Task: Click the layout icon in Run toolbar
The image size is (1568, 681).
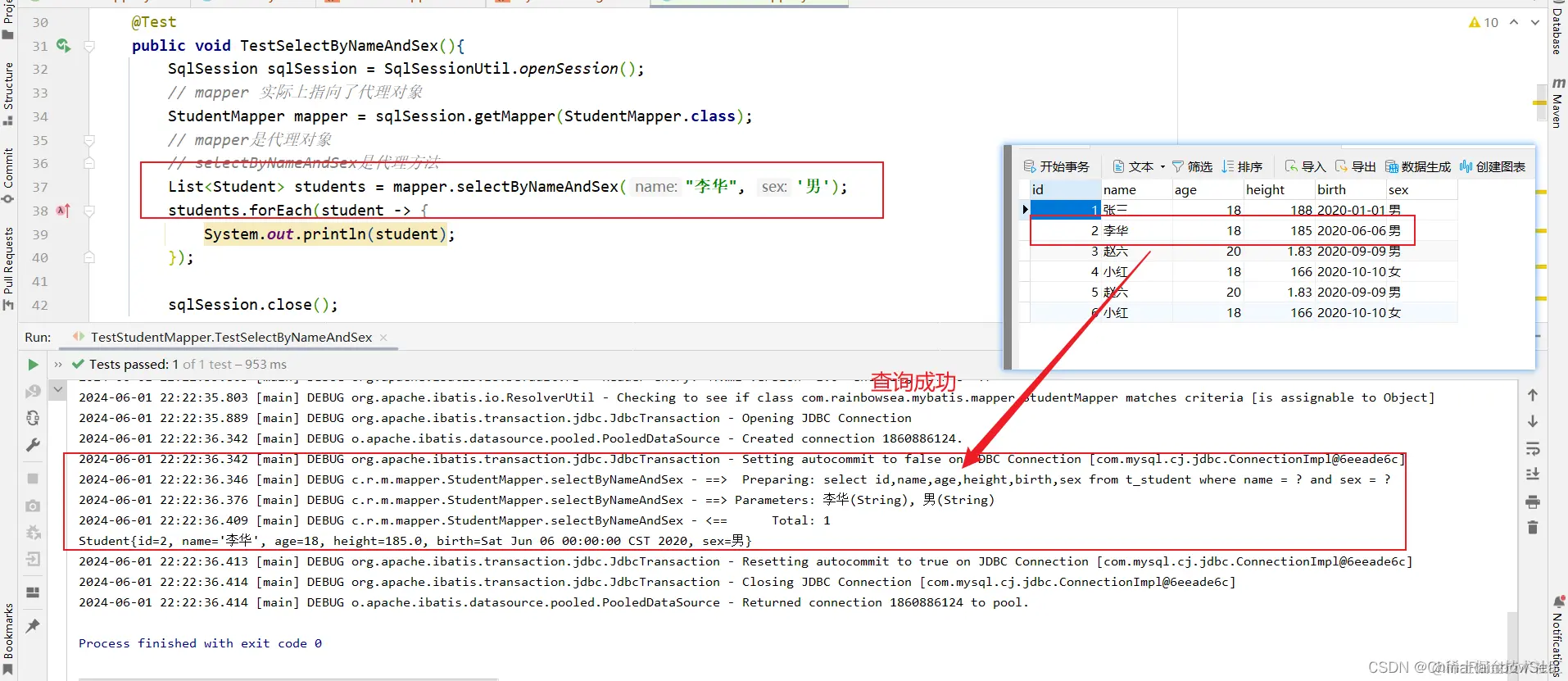Action: [33, 592]
